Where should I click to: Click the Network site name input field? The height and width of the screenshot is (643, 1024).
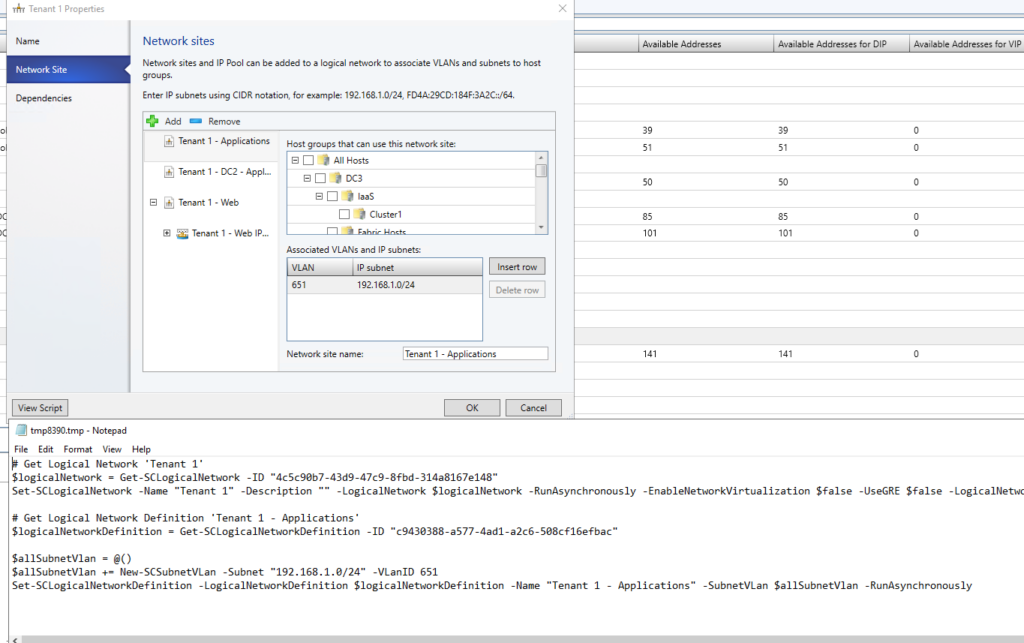[475, 353]
